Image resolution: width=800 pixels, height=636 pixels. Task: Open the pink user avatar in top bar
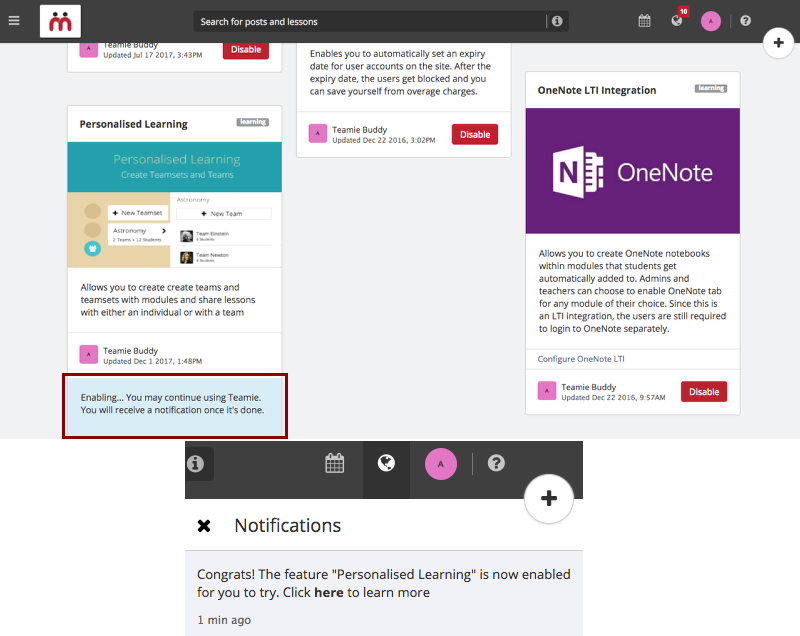pos(711,21)
